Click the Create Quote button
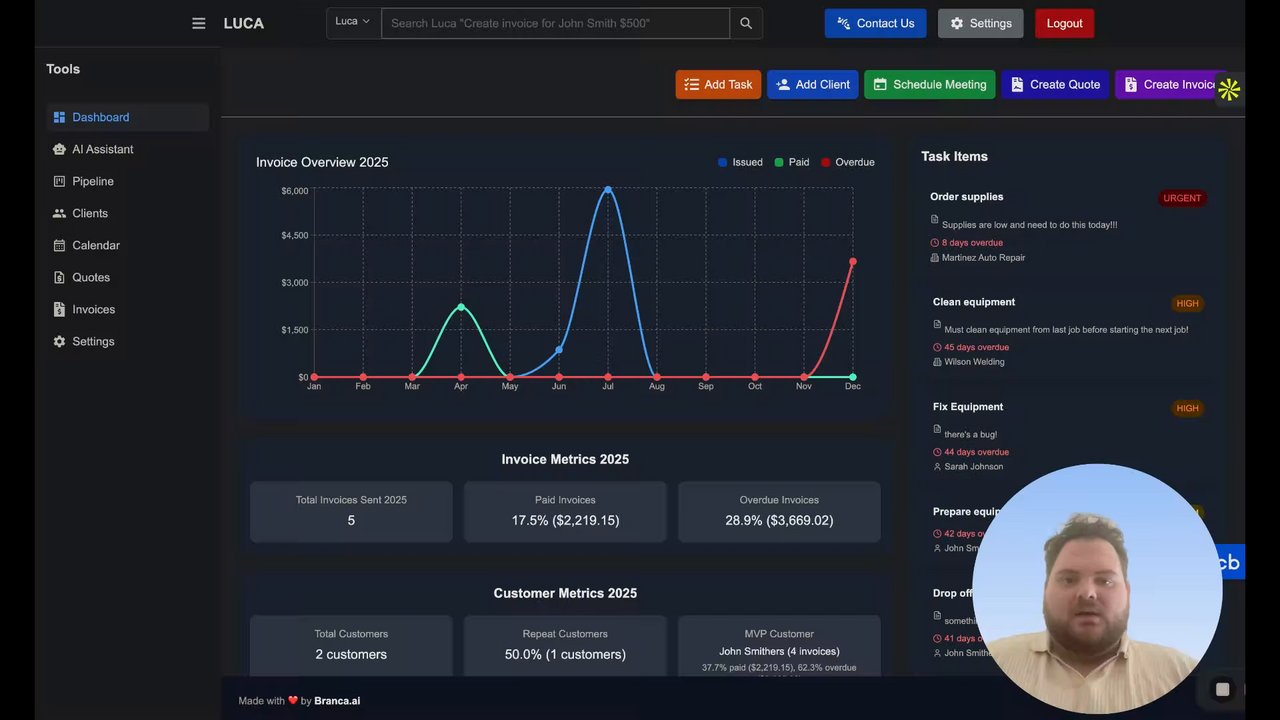 pyautogui.click(x=1055, y=84)
